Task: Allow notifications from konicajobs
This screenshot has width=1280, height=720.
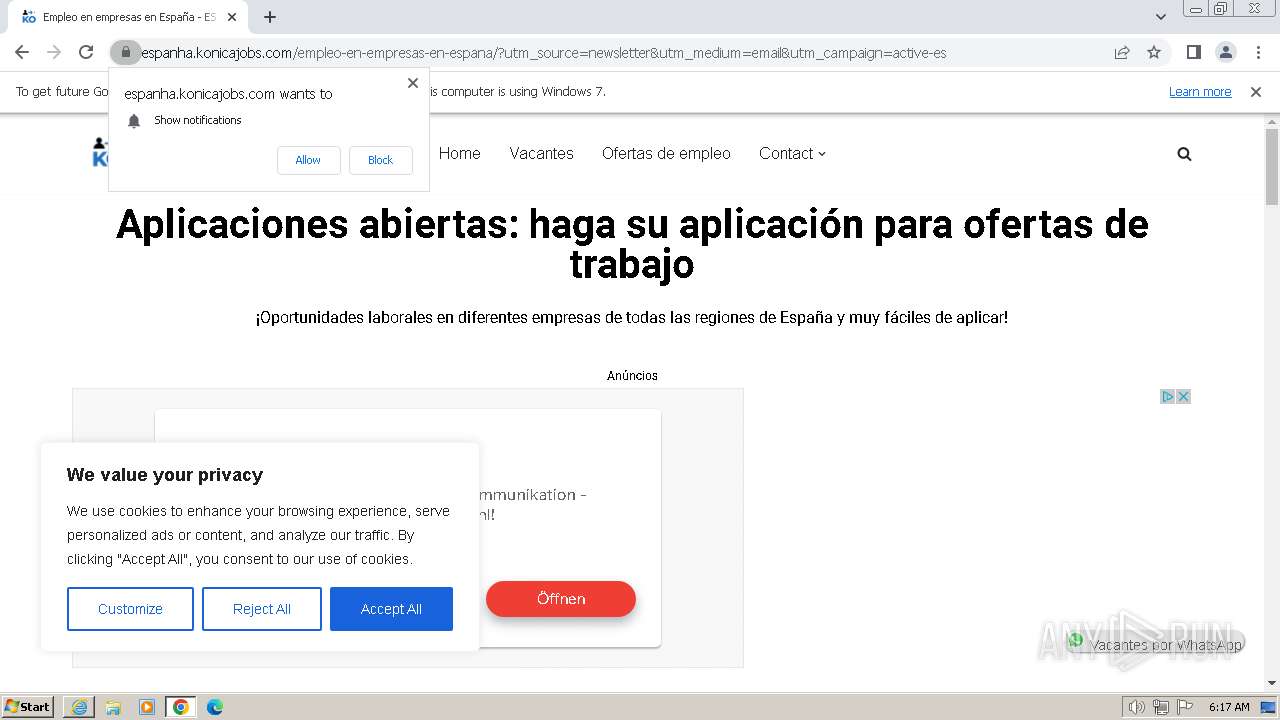Action: click(x=308, y=160)
